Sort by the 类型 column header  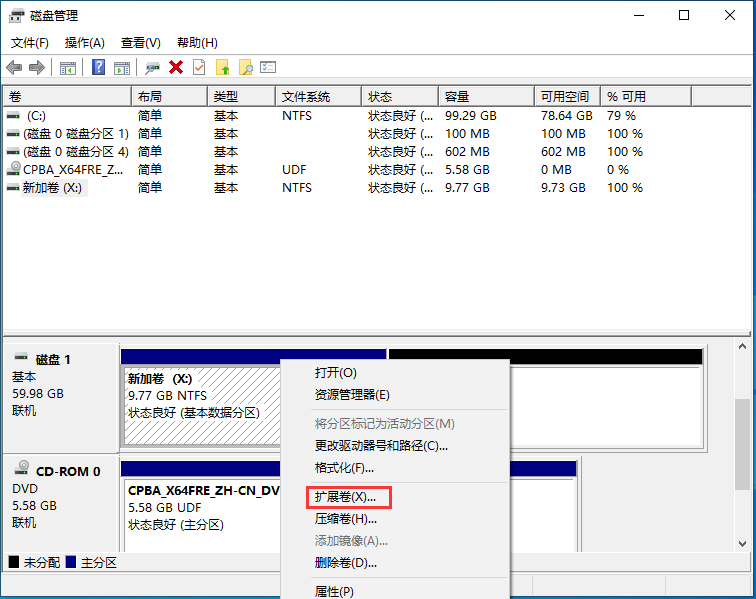(x=242, y=96)
